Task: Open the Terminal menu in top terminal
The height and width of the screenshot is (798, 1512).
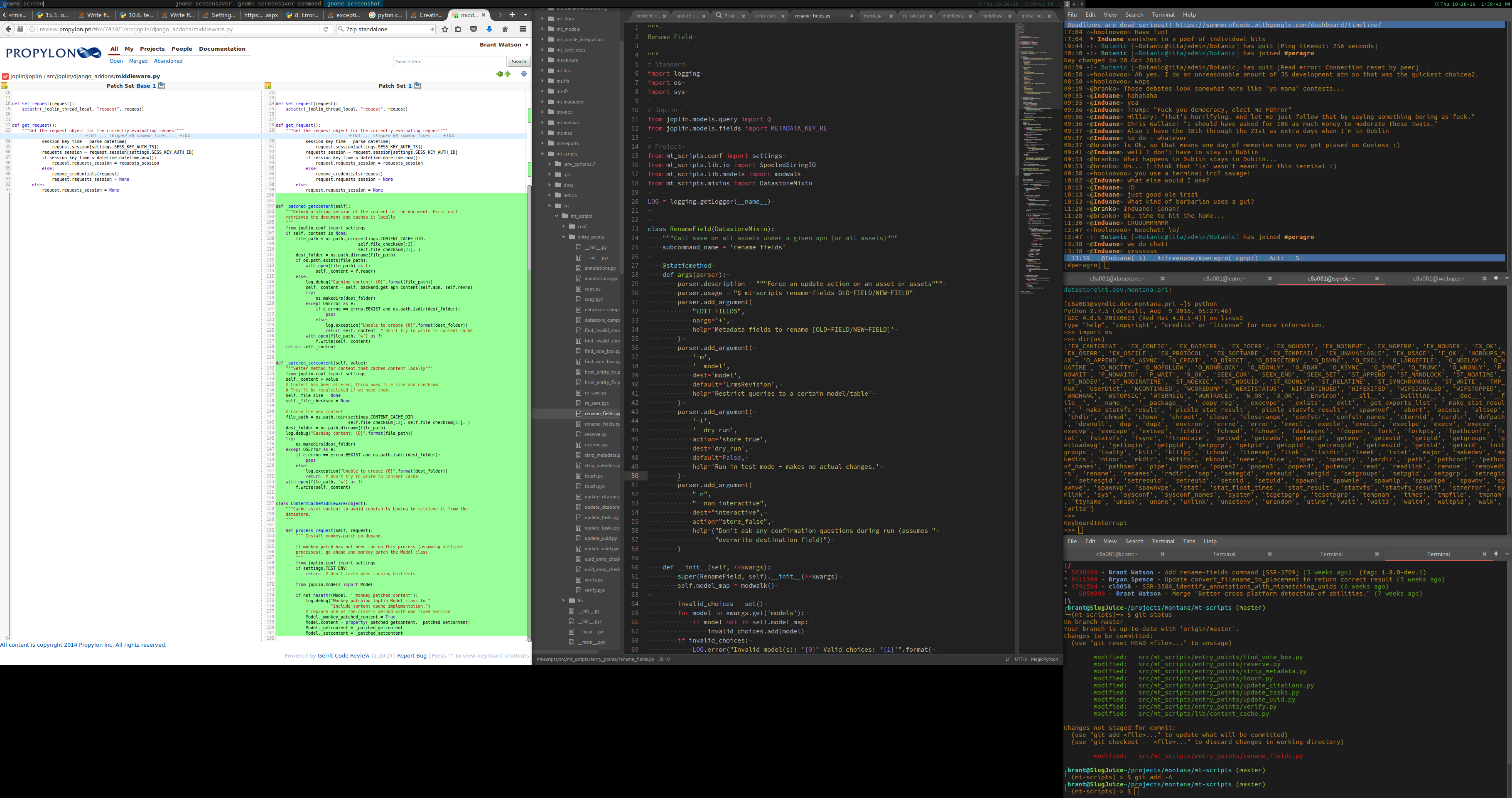Action: (x=1162, y=15)
